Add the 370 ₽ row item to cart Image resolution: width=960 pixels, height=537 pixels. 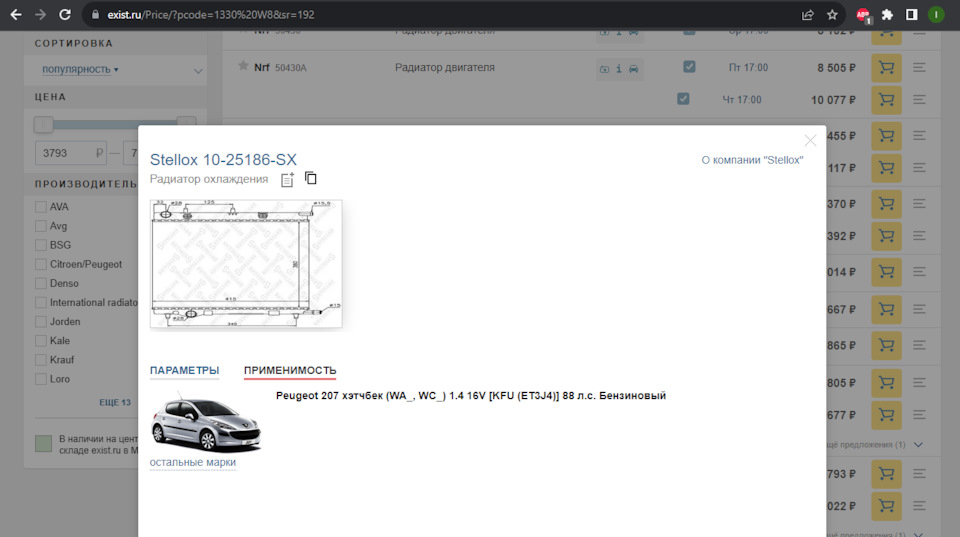(x=887, y=204)
